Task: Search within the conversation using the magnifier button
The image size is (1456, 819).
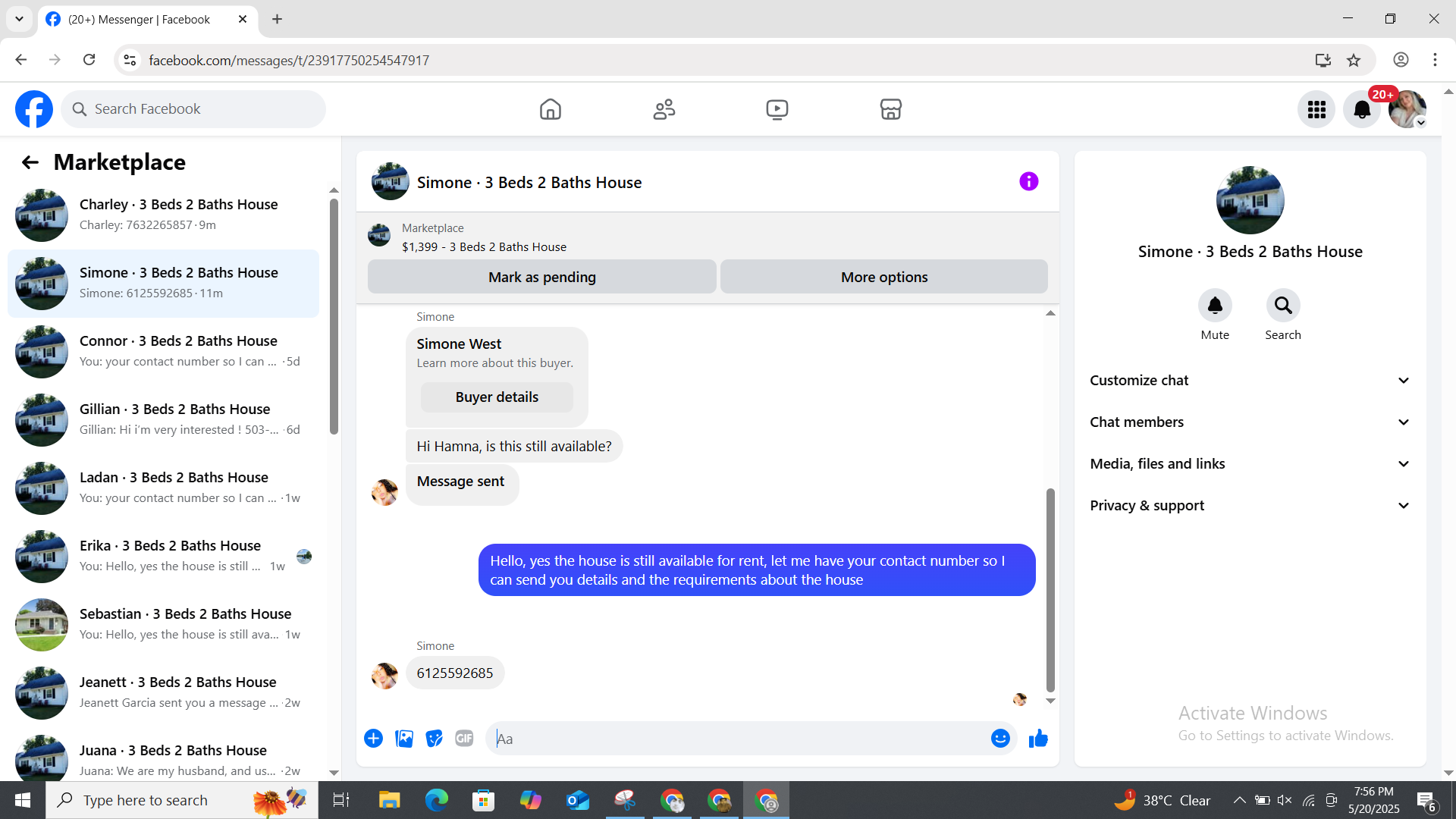Action: 1282,306
